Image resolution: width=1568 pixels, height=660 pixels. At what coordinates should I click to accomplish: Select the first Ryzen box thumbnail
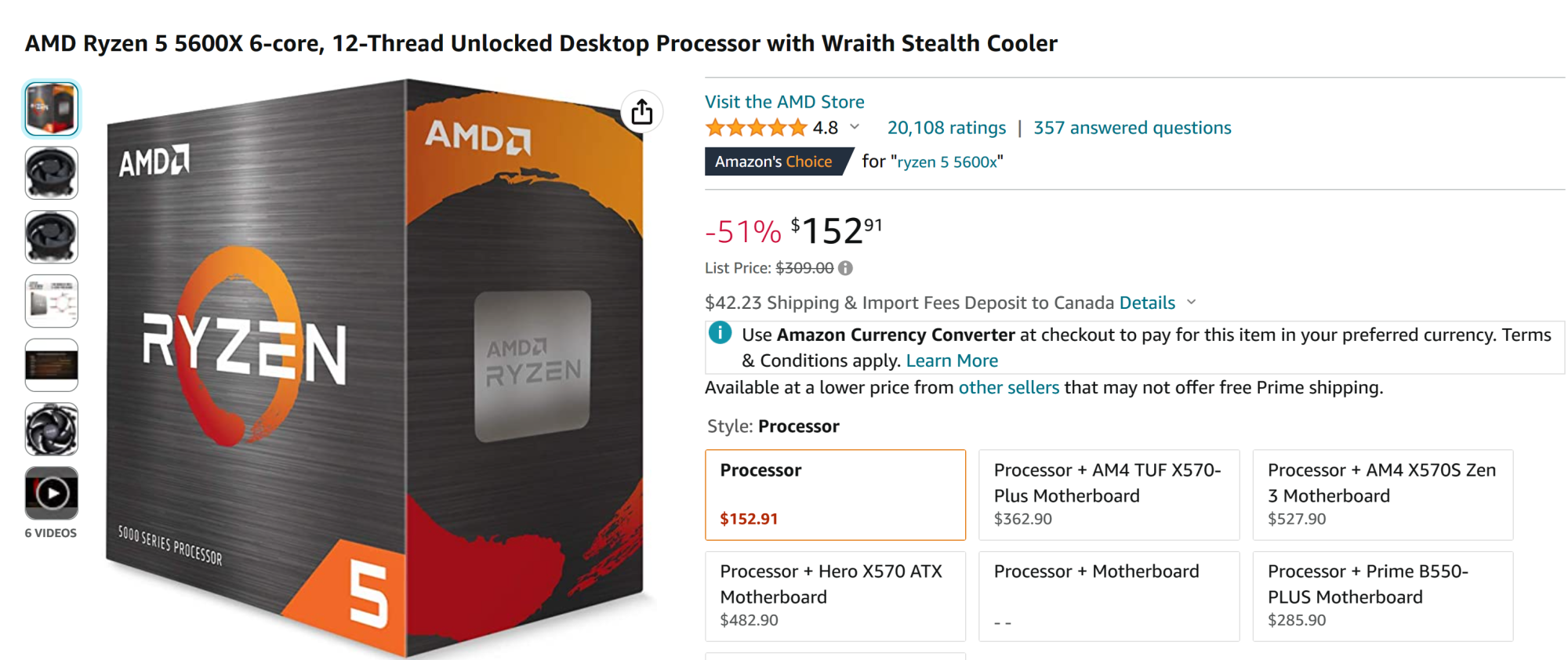[52, 109]
